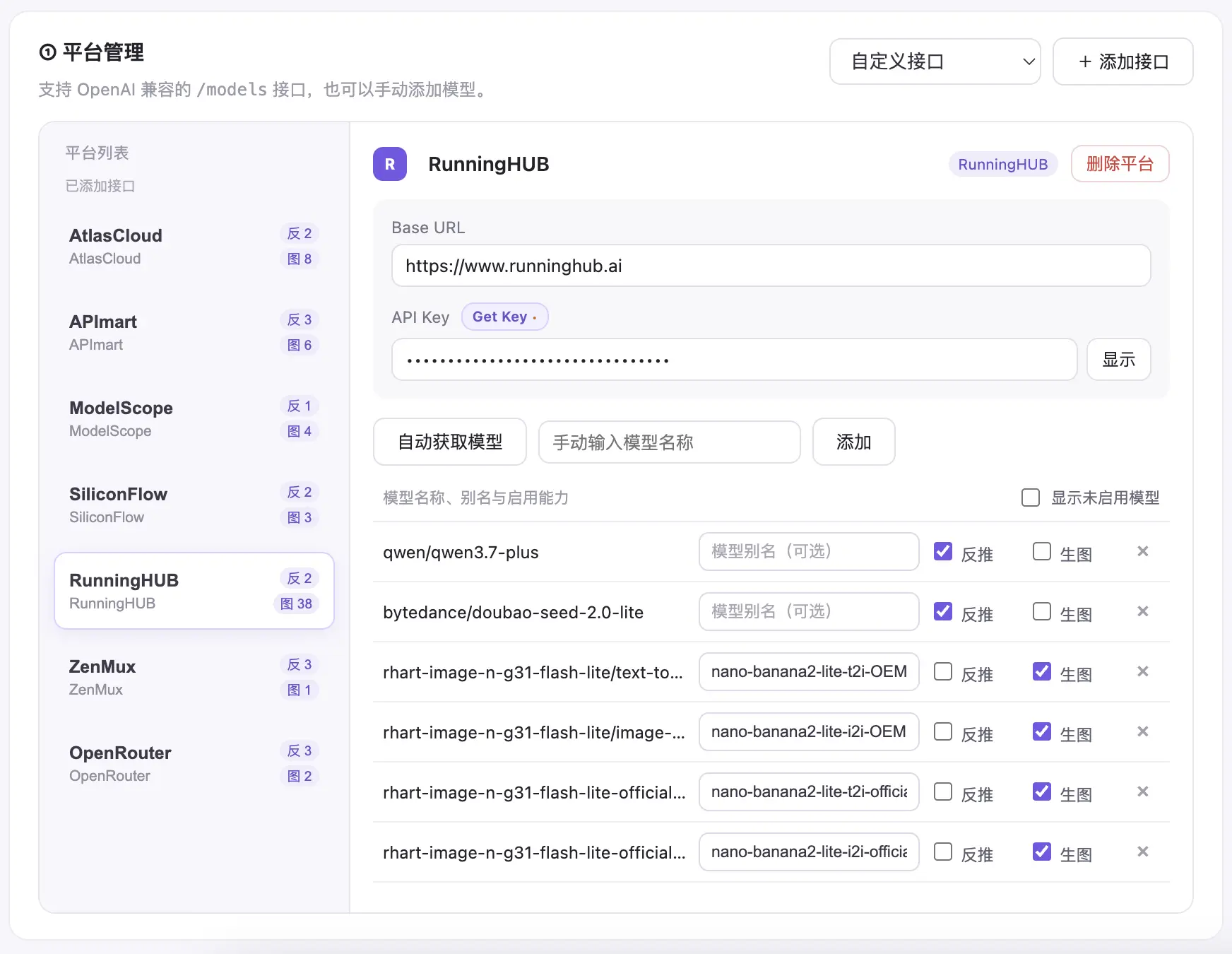
Task: Click the 平台管理 heading
Action: 103,52
